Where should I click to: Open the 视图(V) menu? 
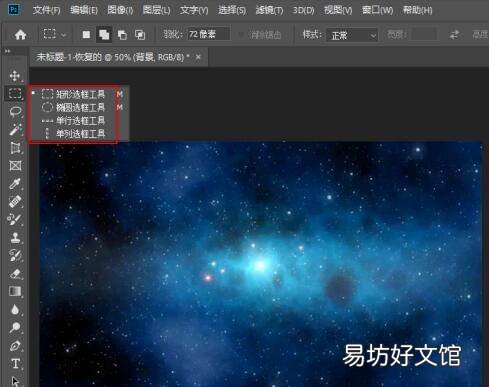point(338,10)
